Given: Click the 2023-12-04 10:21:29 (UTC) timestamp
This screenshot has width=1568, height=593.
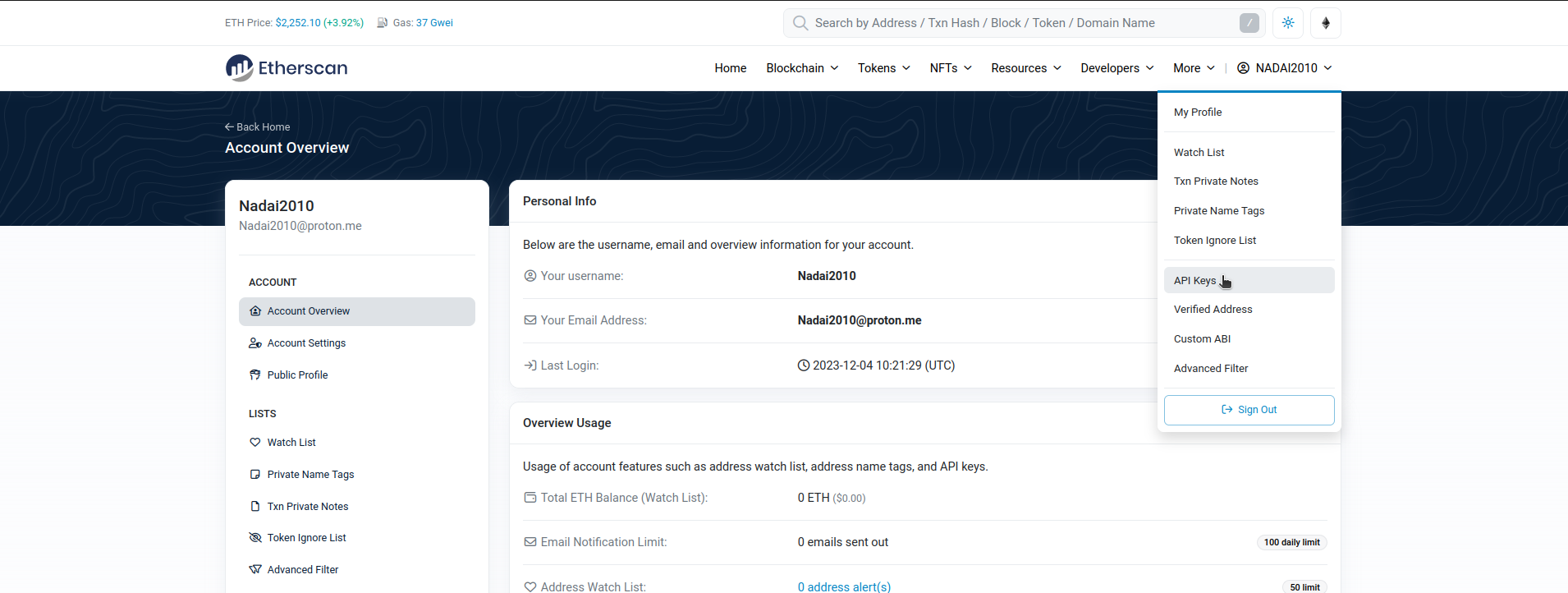Looking at the screenshot, I should (x=884, y=365).
